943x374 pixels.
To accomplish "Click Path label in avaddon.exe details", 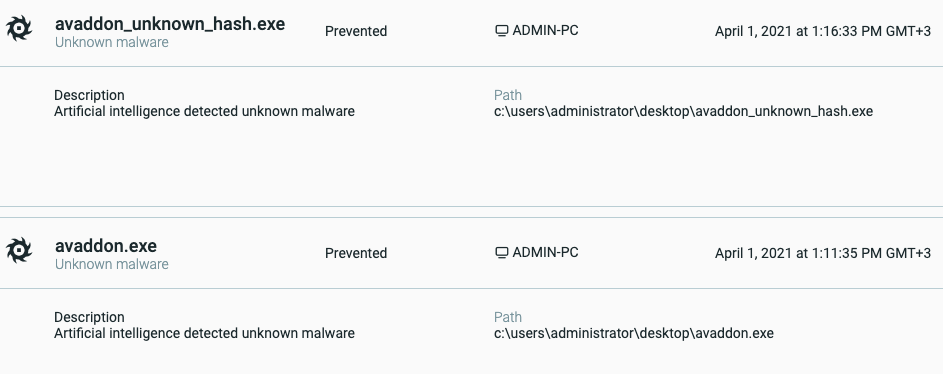I will point(508,317).
